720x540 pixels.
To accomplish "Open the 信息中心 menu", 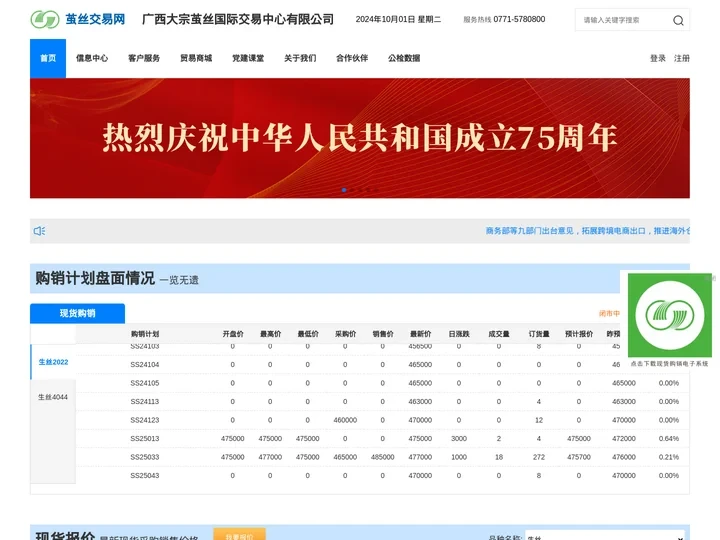I will click(x=92, y=58).
